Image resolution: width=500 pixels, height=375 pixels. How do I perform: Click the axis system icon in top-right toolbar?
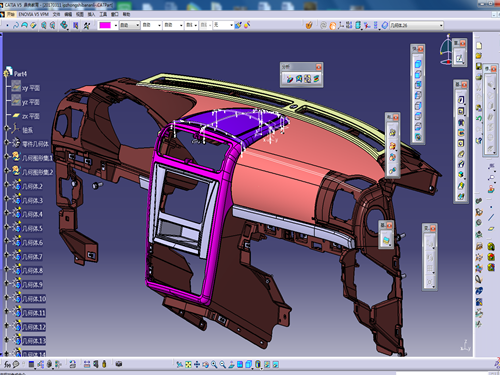pyautogui.click(x=341, y=25)
